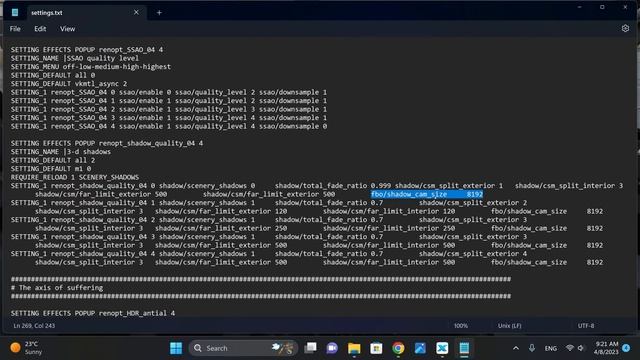The width and height of the screenshot is (640, 360).
Task: Click the Unix (LF) line ending indicator
Action: coord(509,326)
